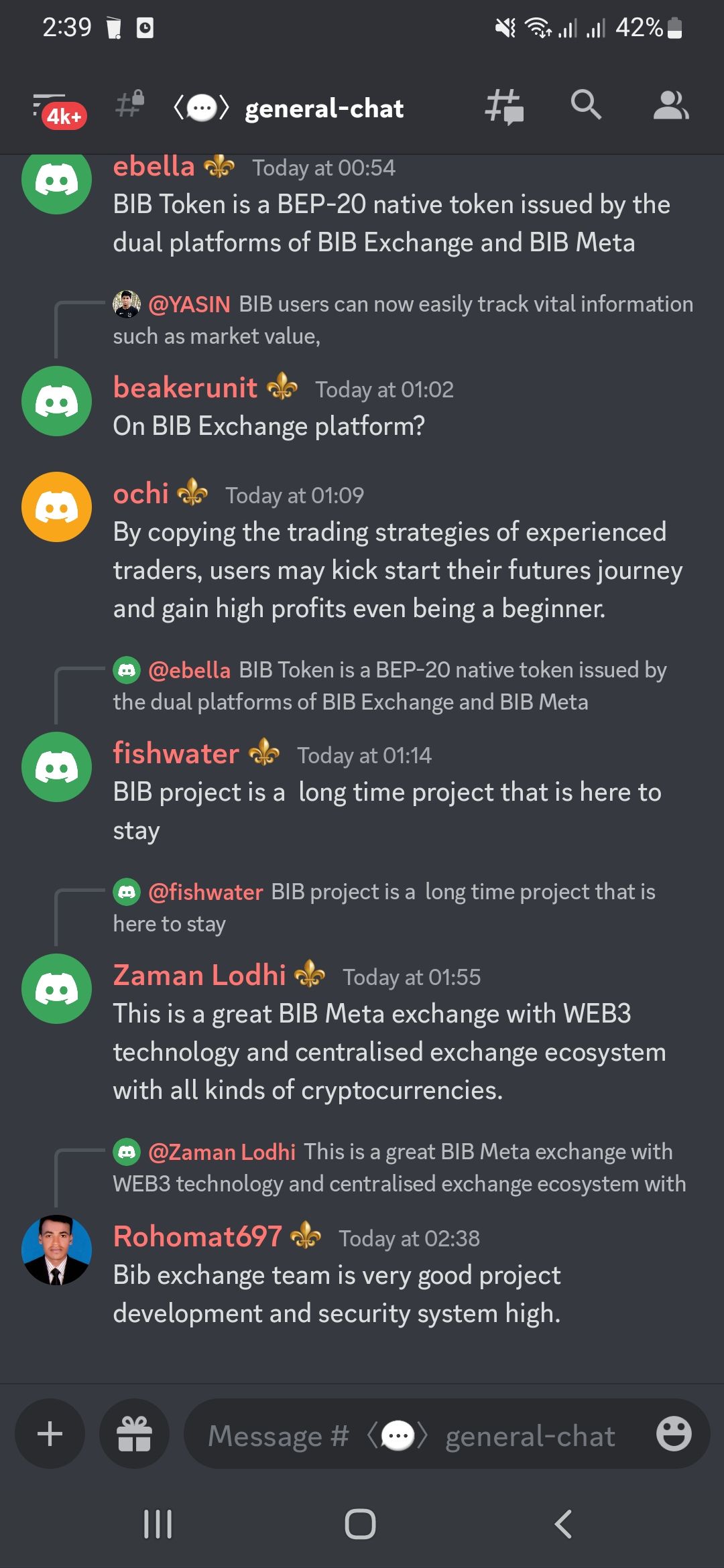Image resolution: width=724 pixels, height=1568 pixels.
Task: Tap the @Zaman Lodhi reply preview
Action: pos(400,1167)
